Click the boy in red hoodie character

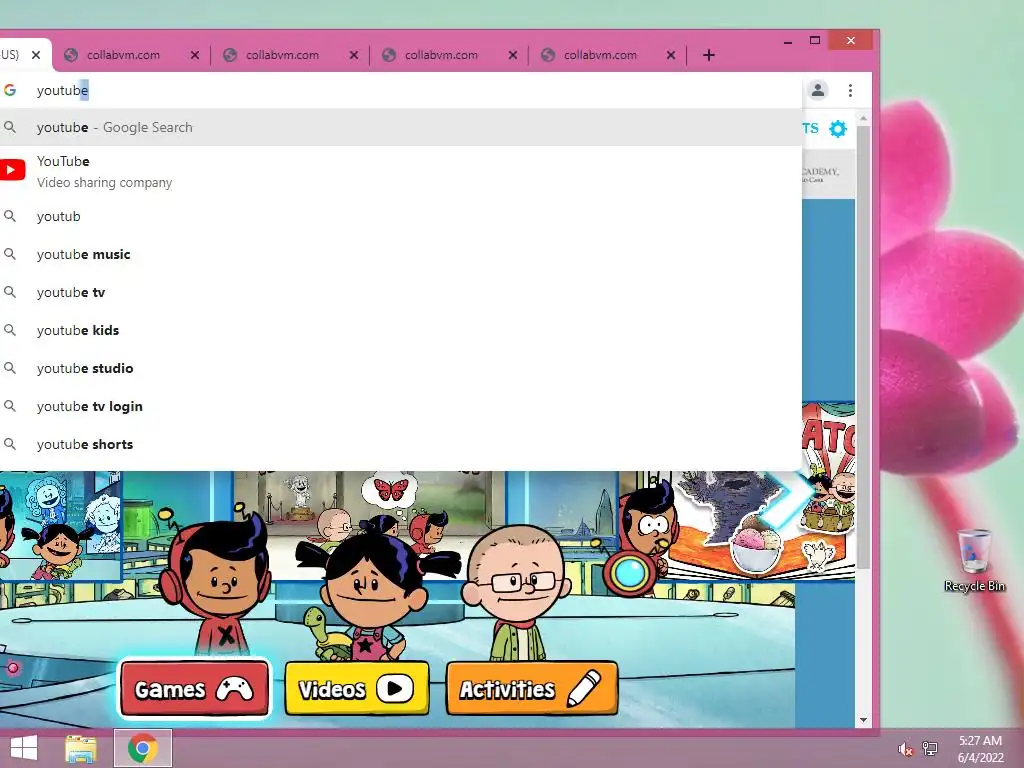click(217, 581)
